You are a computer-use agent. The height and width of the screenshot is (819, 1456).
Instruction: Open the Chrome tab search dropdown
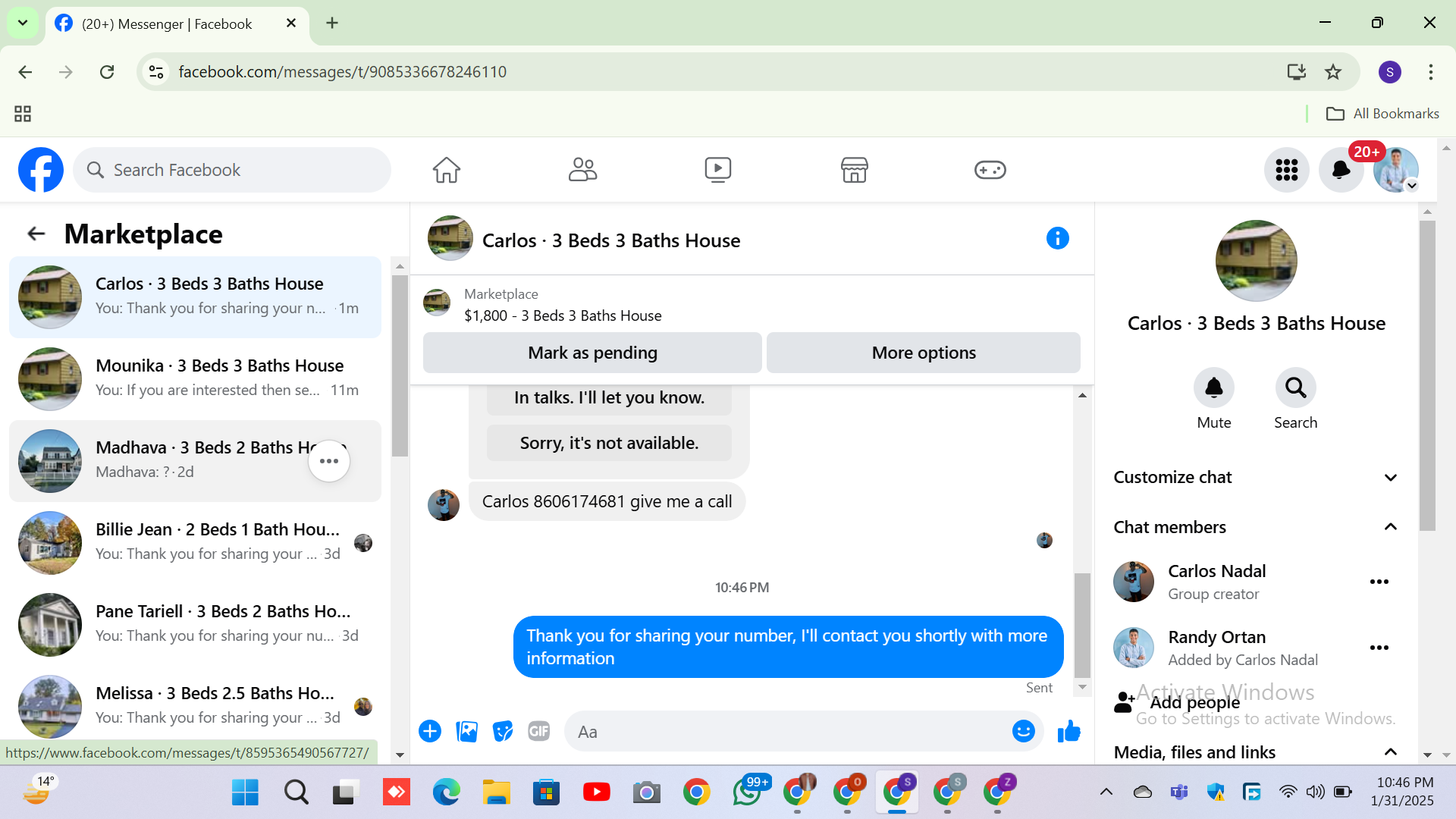23,23
